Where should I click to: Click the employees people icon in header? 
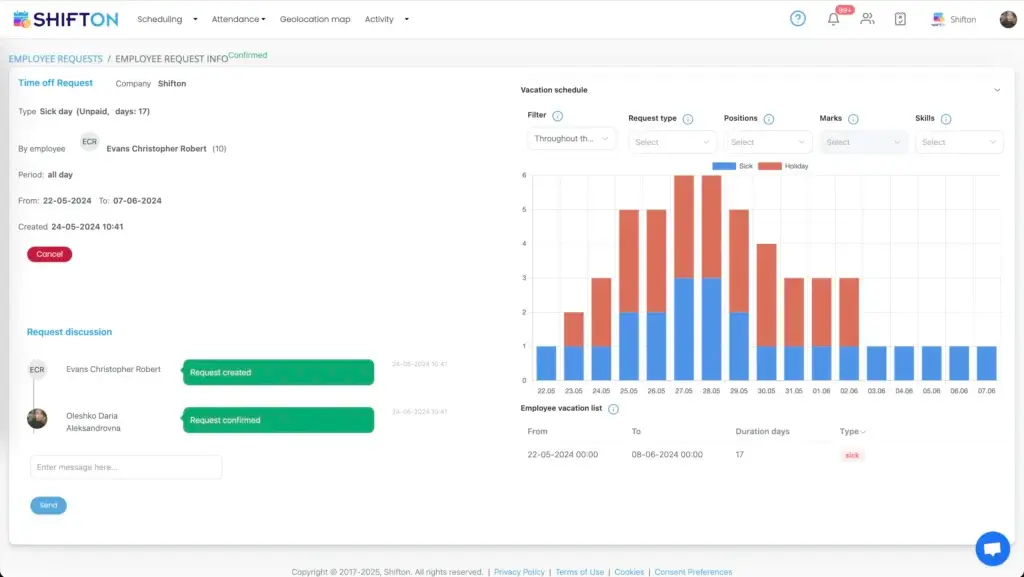point(867,19)
